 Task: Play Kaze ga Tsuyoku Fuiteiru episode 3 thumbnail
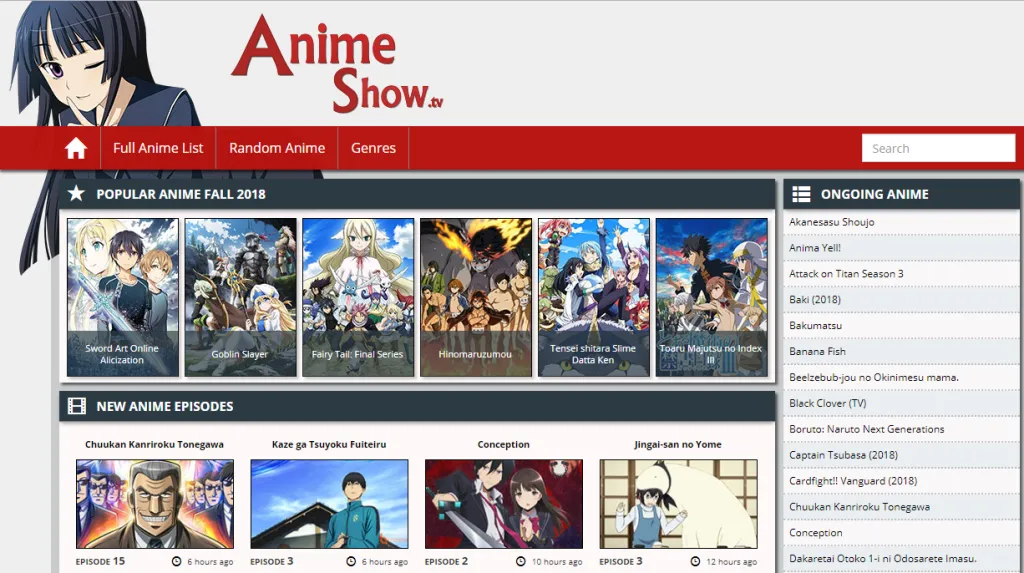(329, 504)
